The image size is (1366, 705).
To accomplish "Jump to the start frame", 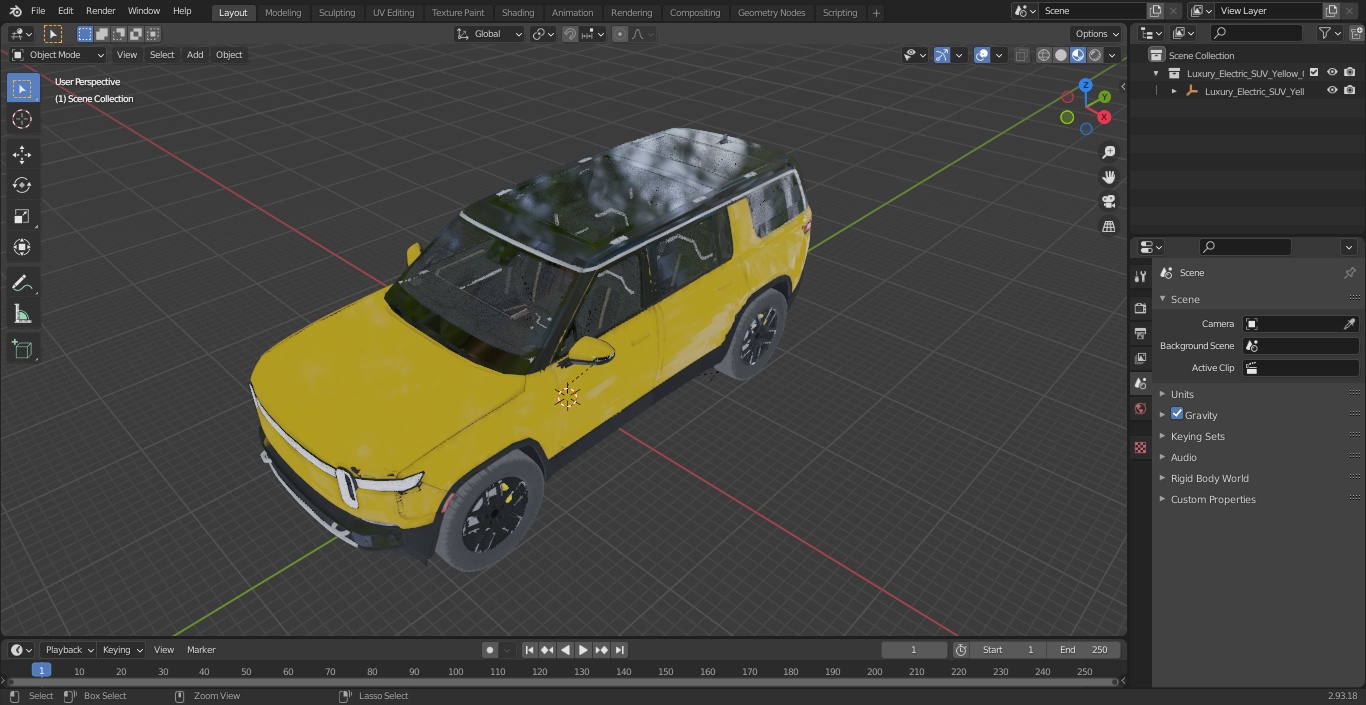I will tap(530, 650).
